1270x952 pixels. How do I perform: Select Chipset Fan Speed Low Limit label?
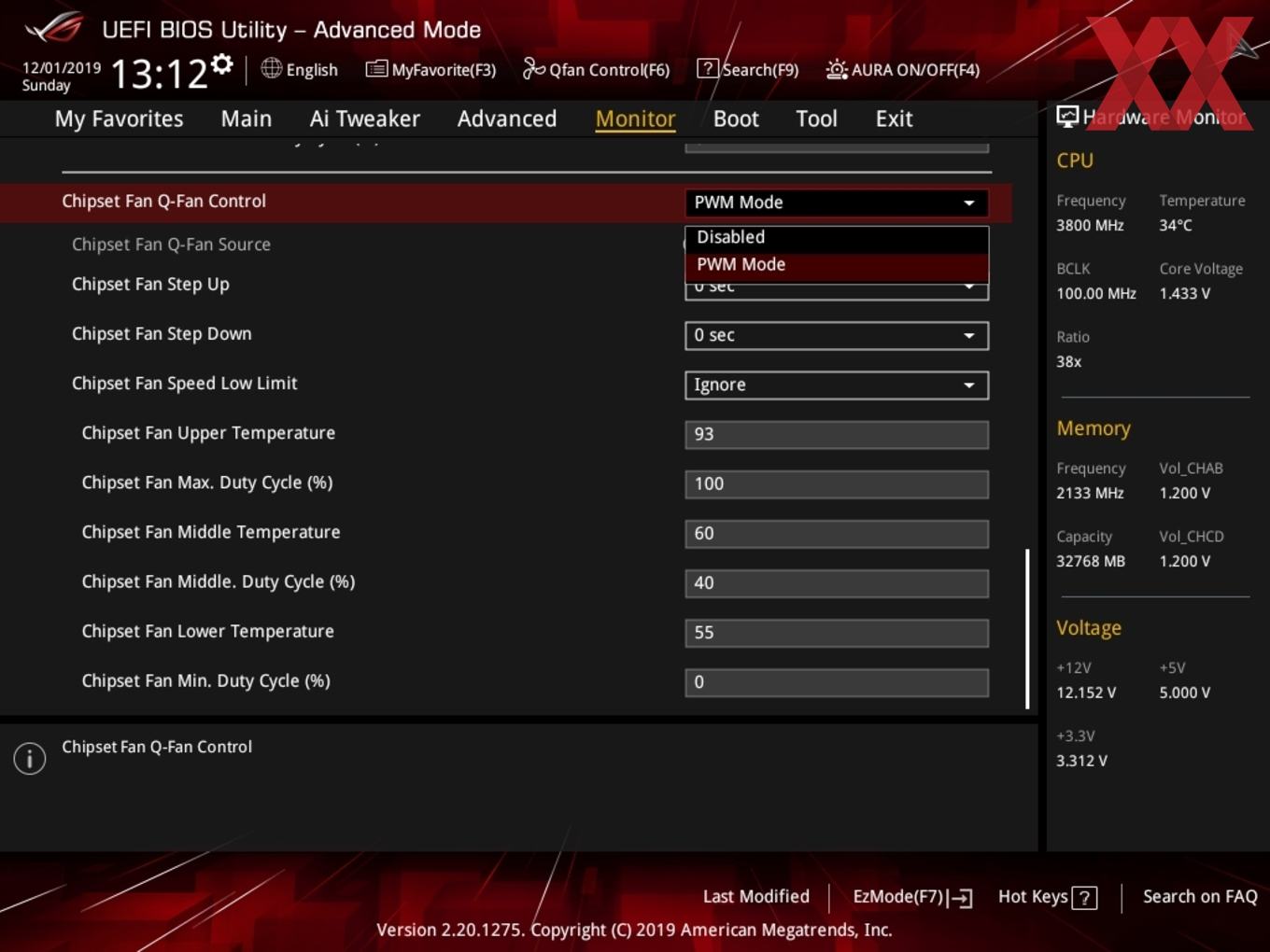pyautogui.click(x=185, y=384)
